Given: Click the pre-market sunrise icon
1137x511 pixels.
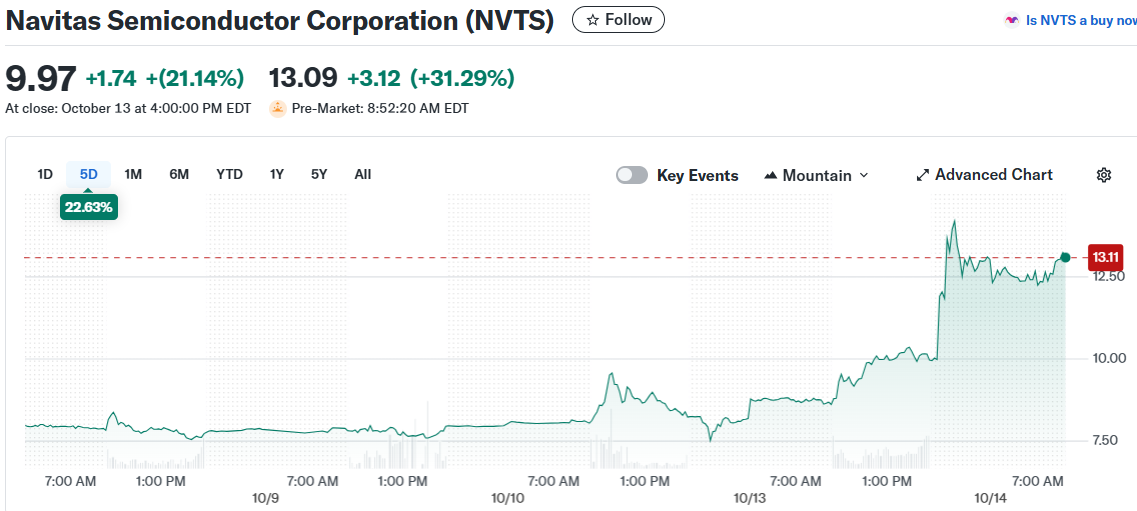Looking at the screenshot, I should tap(278, 108).
